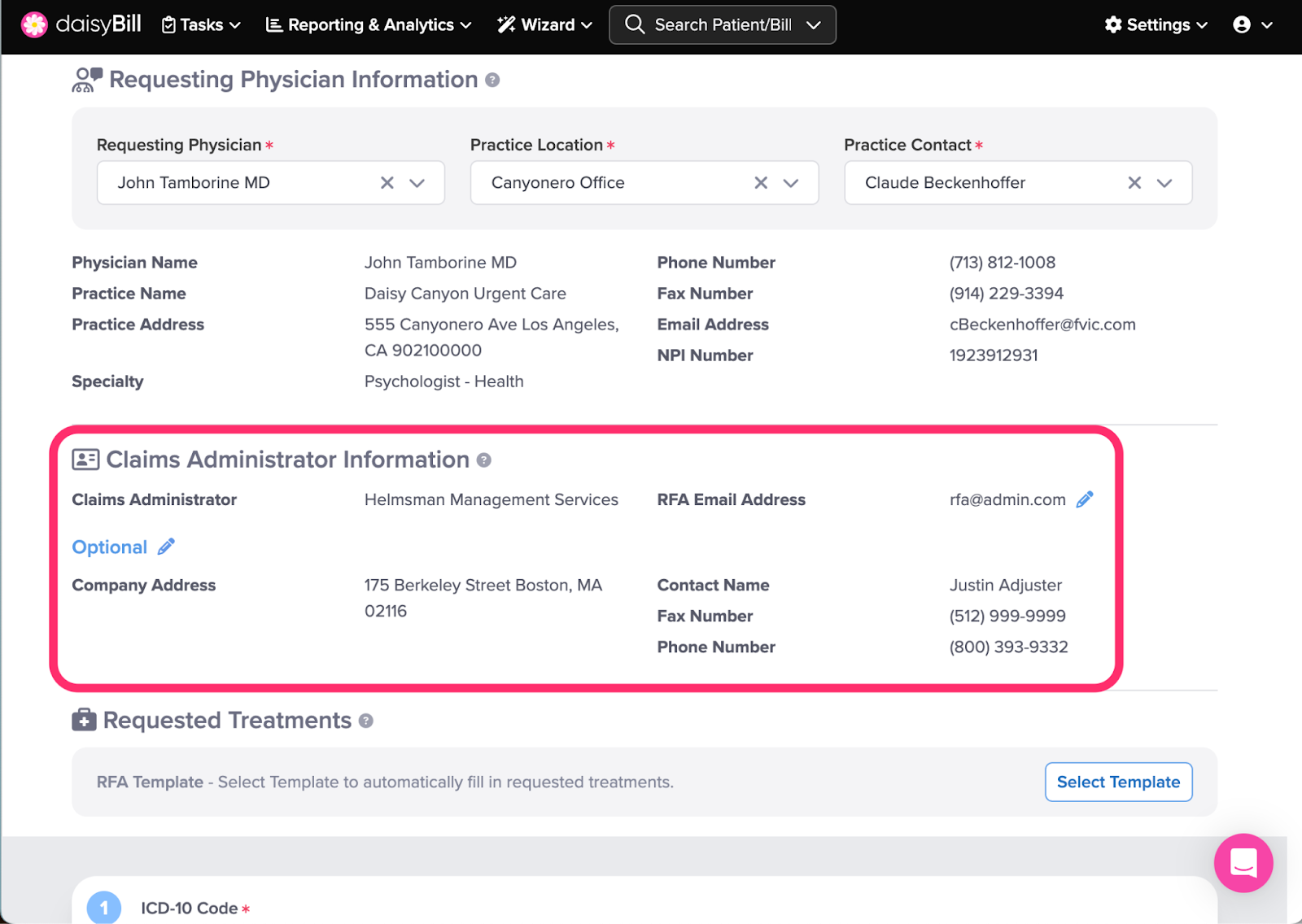Screen dimensions: 1302x924
Task: Click the Reporting chart icon
Action: [x=274, y=25]
